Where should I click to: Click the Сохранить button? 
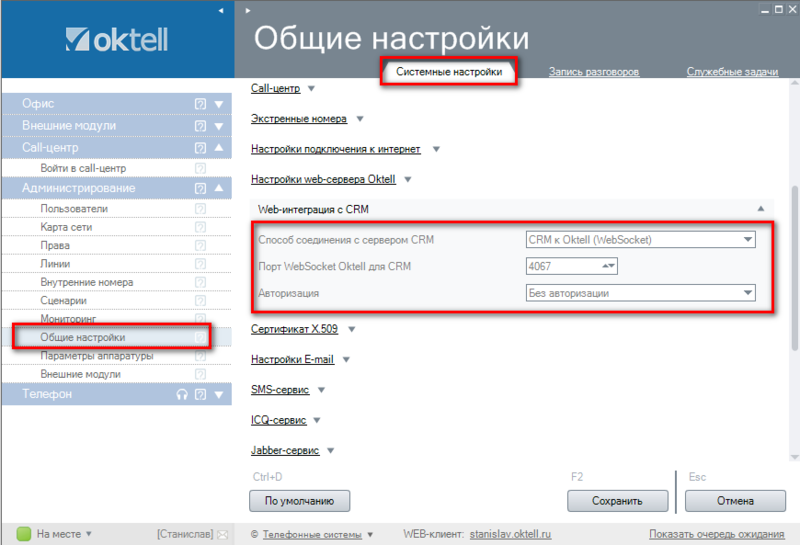pos(617,501)
